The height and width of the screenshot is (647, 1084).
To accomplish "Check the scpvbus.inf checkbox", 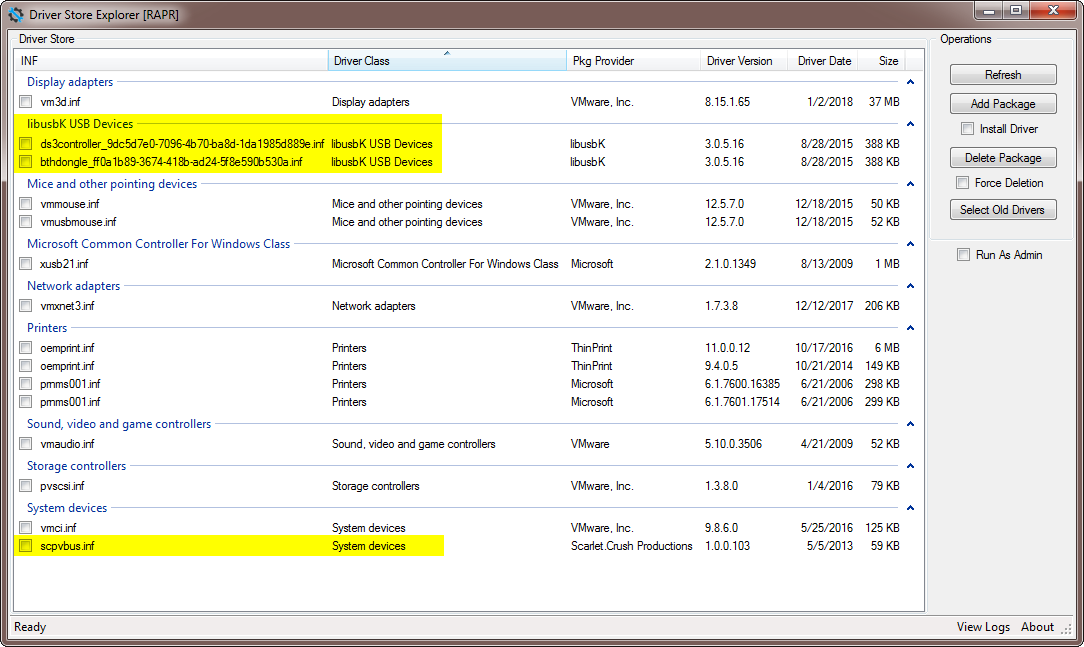I will coord(26,546).
